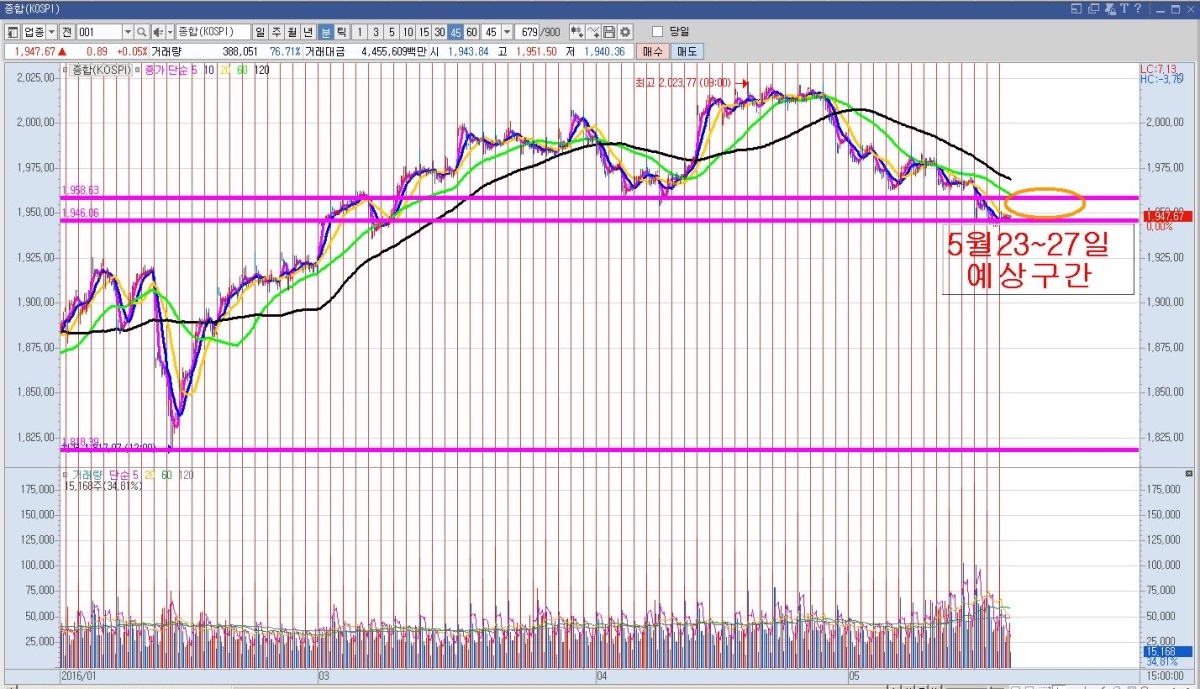Click the 120 moving average legend number
1200x689 pixels.
coord(261,70)
